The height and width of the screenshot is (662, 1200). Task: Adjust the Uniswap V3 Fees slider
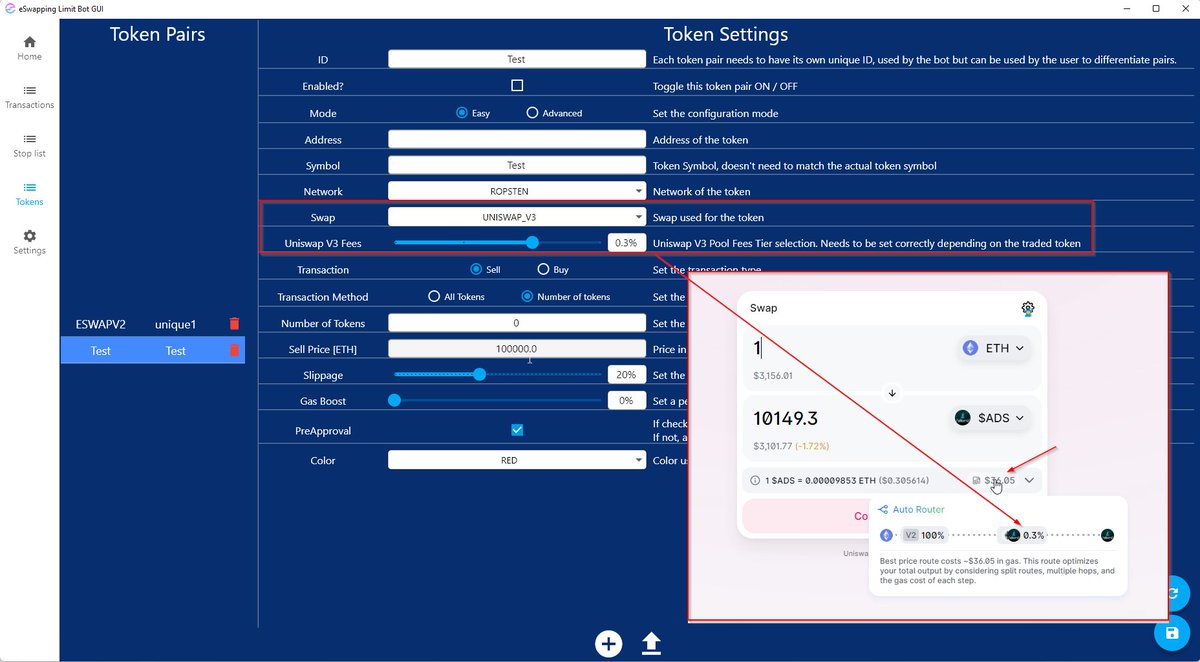pyautogui.click(x=532, y=242)
